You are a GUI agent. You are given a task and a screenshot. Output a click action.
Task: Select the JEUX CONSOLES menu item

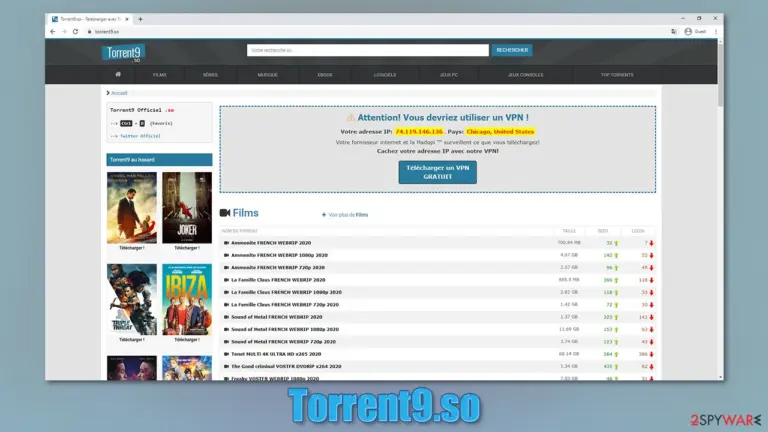tap(526, 75)
